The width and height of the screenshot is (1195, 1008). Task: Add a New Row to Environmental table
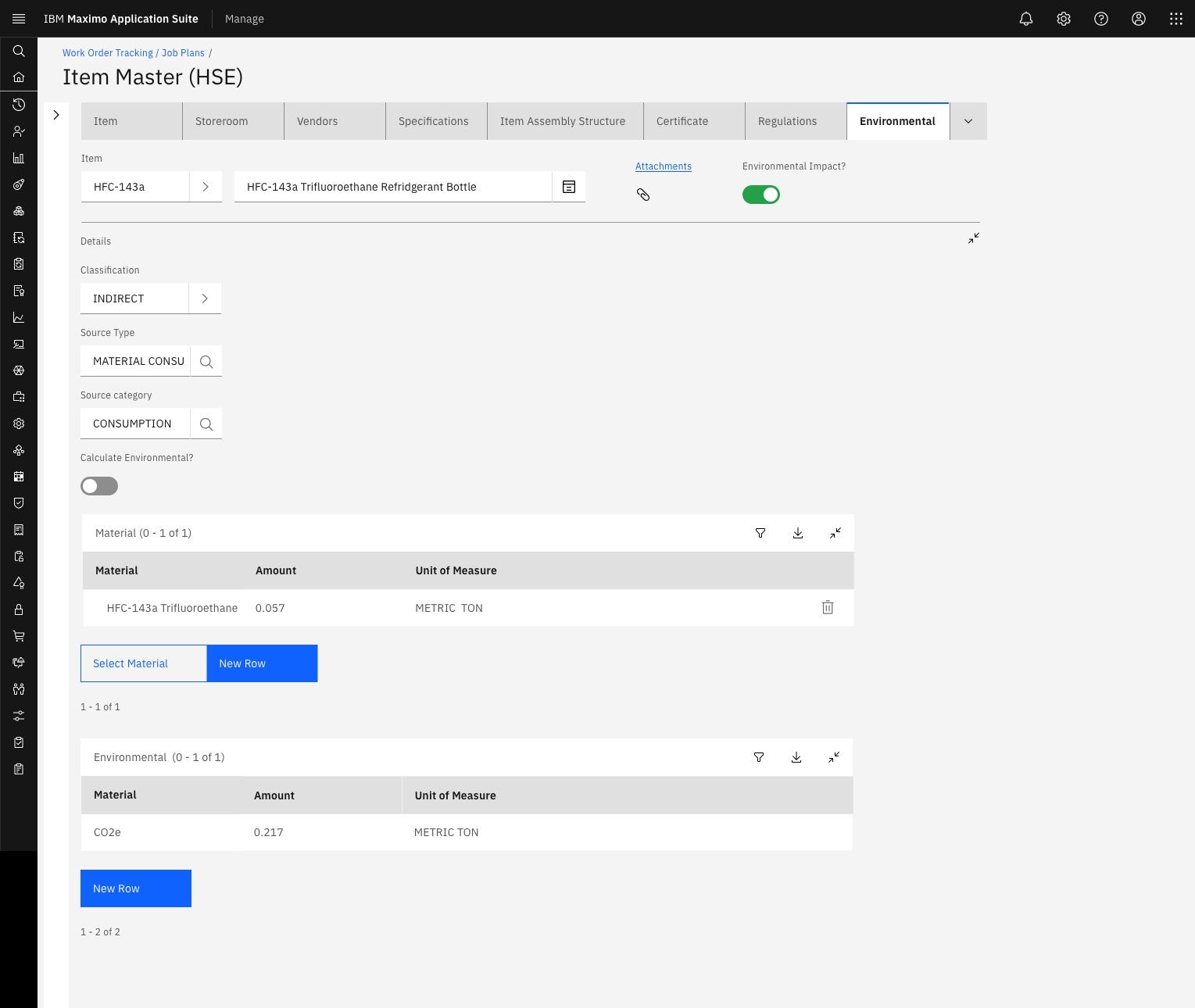[136, 888]
